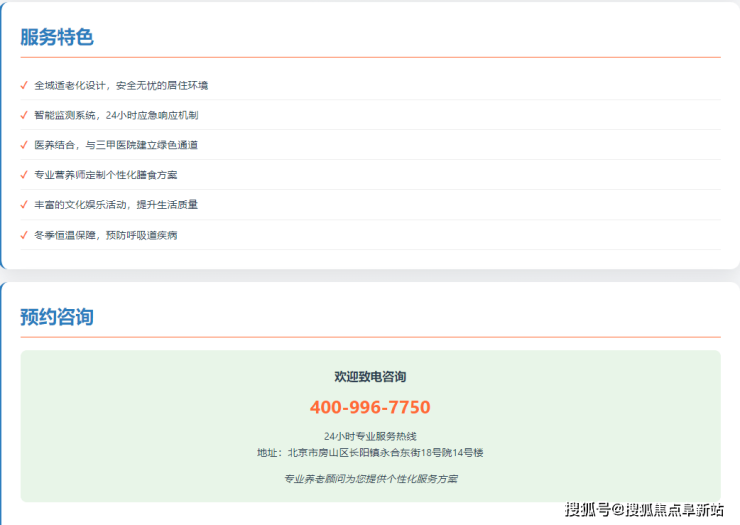Click the 北京市房山区长阳镇 address line

pos(370,453)
